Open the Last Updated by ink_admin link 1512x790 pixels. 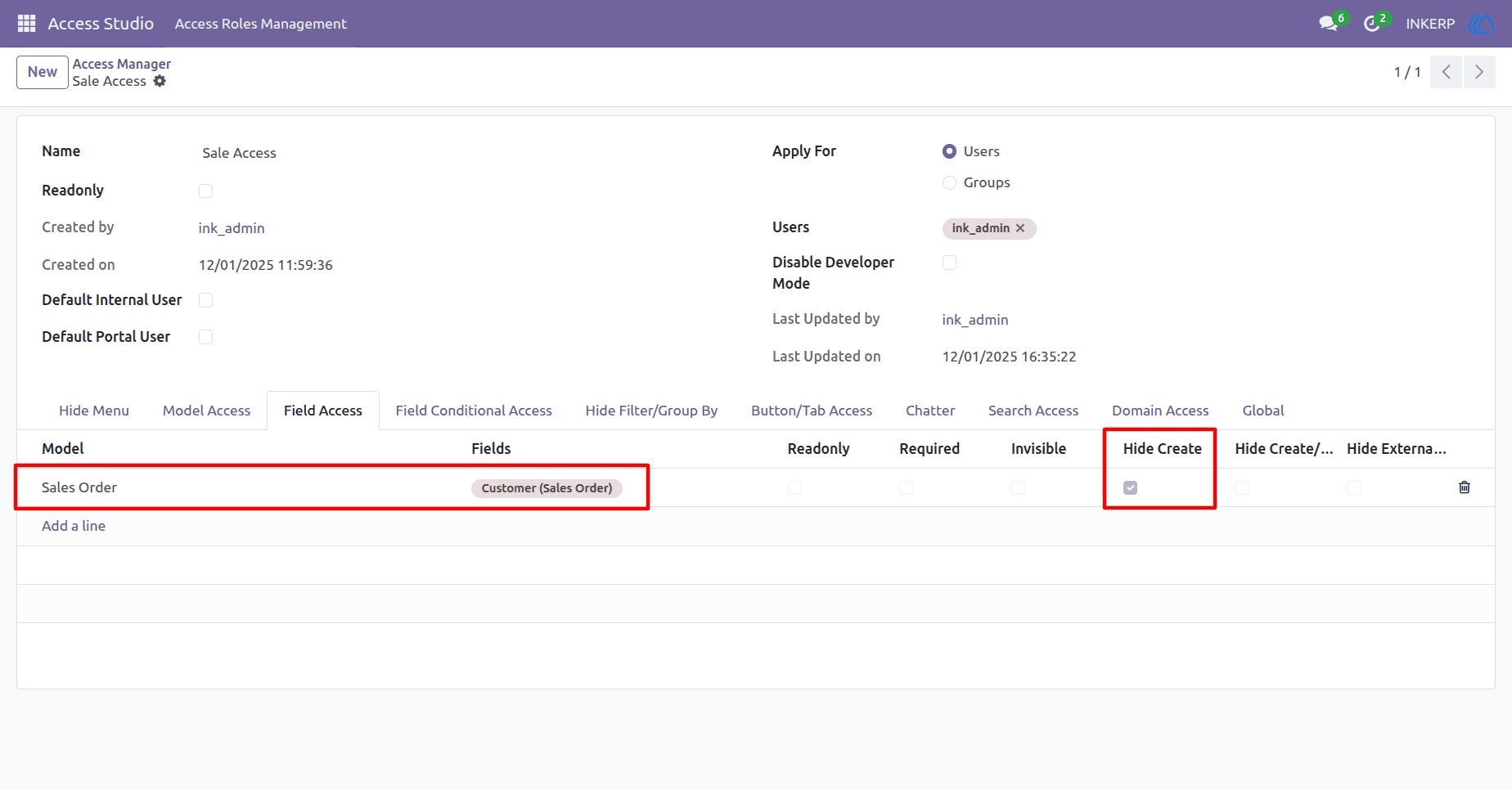[x=975, y=320]
